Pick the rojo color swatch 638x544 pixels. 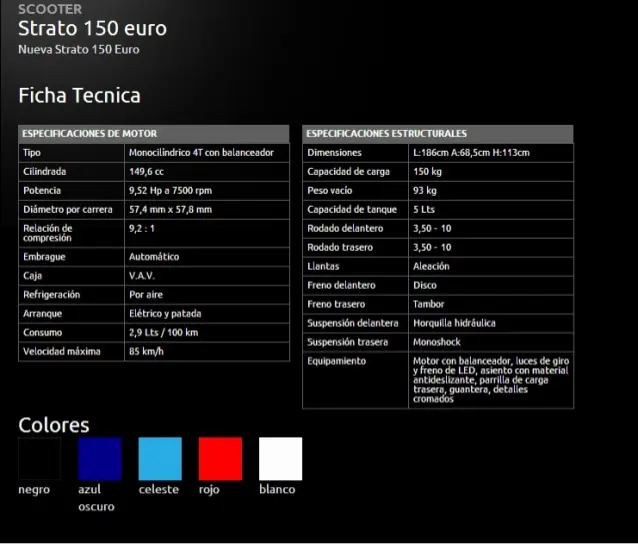point(220,459)
